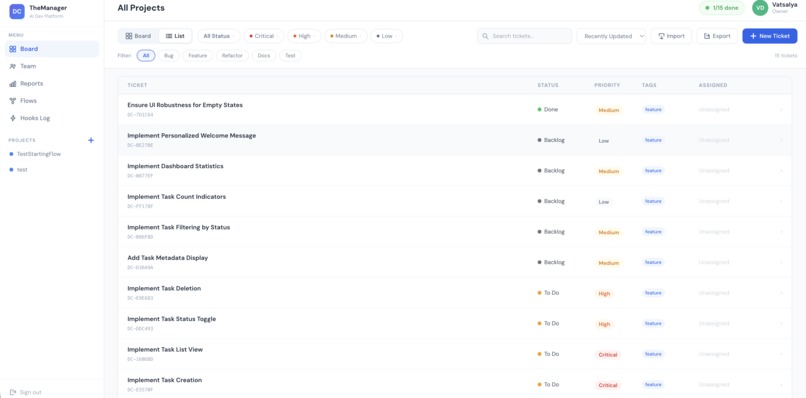This screenshot has width=806, height=398.
Task: Select the Refactor filter chip
Action: coord(232,56)
